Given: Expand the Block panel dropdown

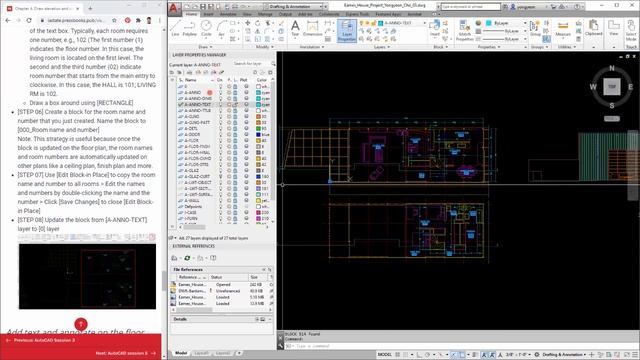Looking at the screenshot, I should (440, 47).
